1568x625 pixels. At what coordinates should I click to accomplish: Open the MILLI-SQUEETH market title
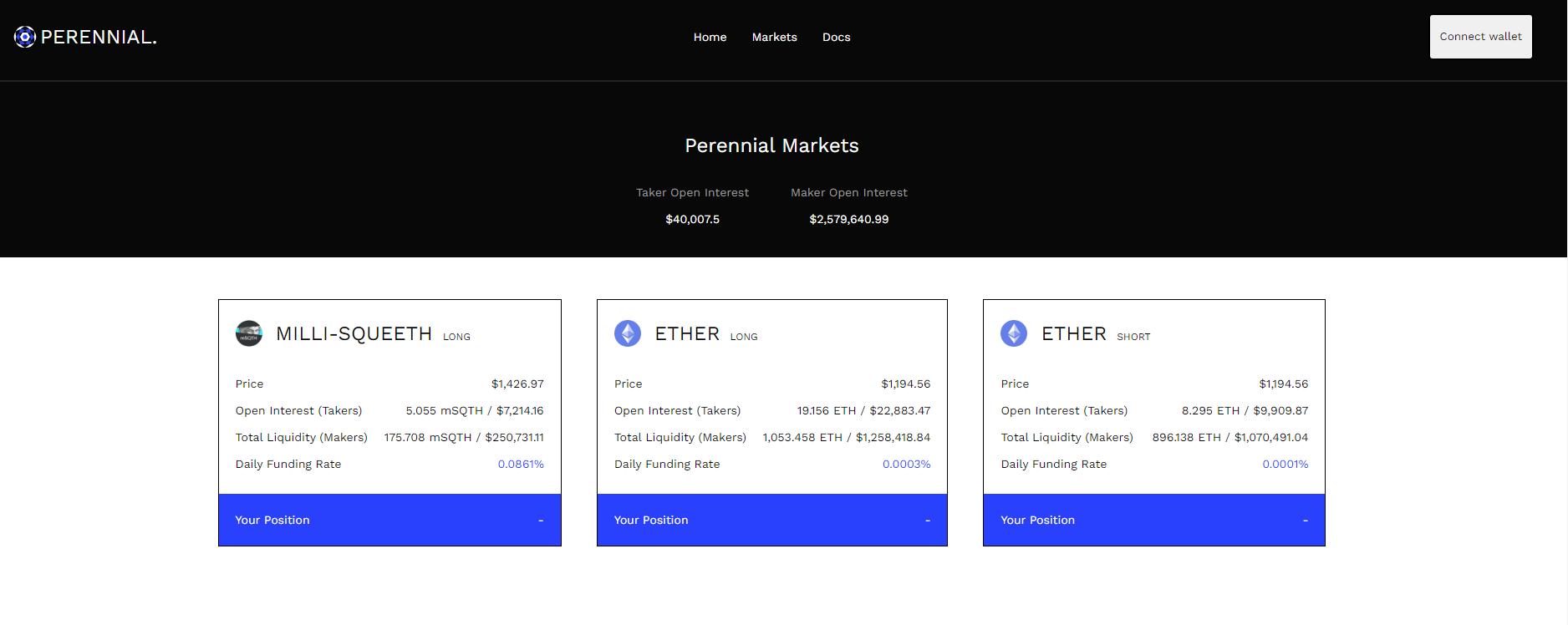point(354,334)
